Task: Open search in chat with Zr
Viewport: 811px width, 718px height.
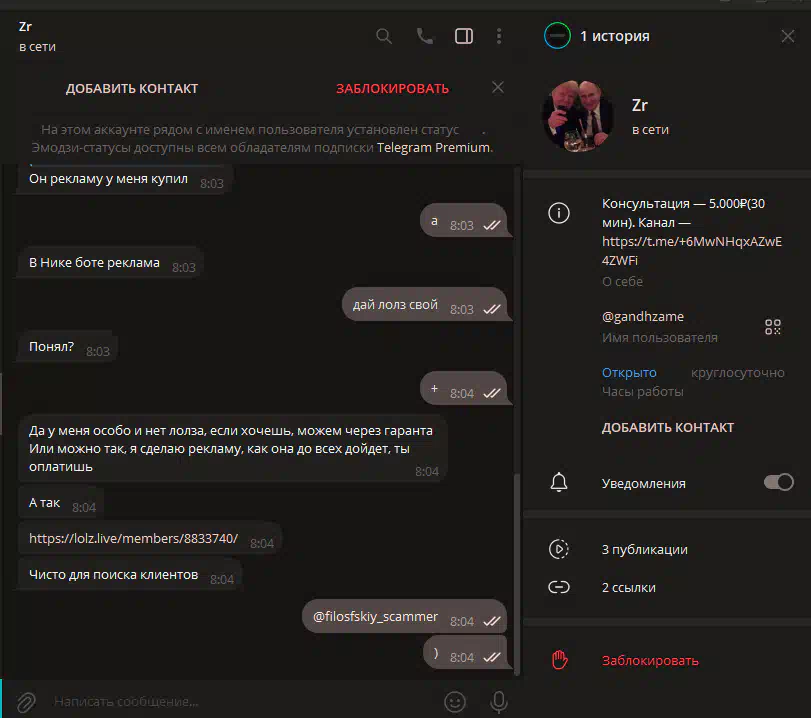Action: tap(384, 36)
